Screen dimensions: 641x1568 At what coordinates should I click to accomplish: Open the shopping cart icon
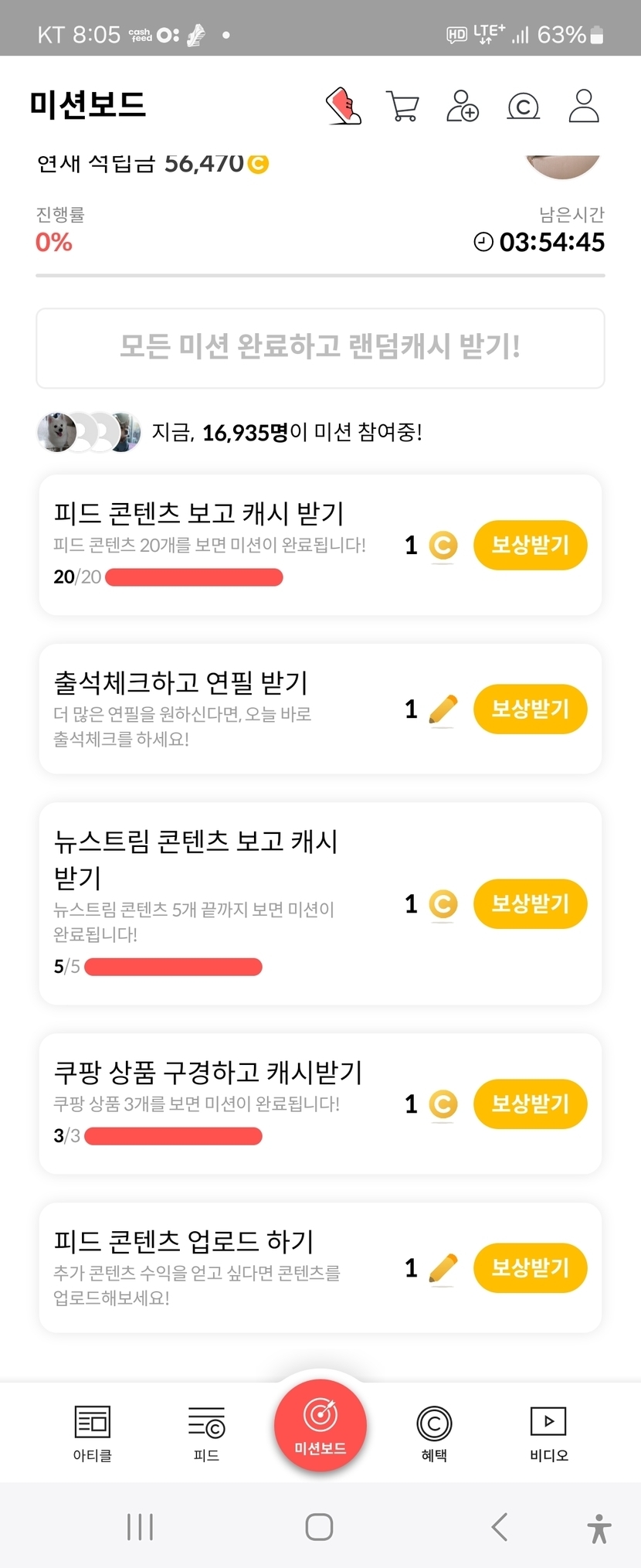click(x=402, y=106)
